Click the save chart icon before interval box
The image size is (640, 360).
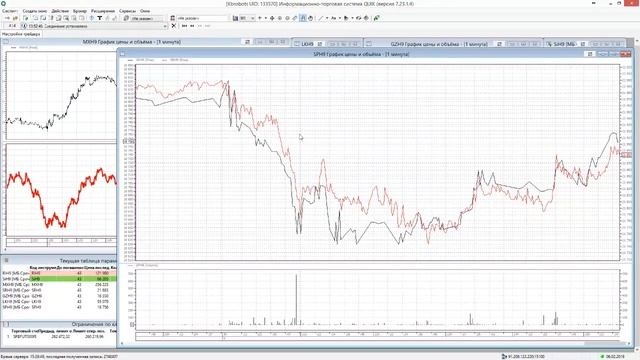(235, 18)
